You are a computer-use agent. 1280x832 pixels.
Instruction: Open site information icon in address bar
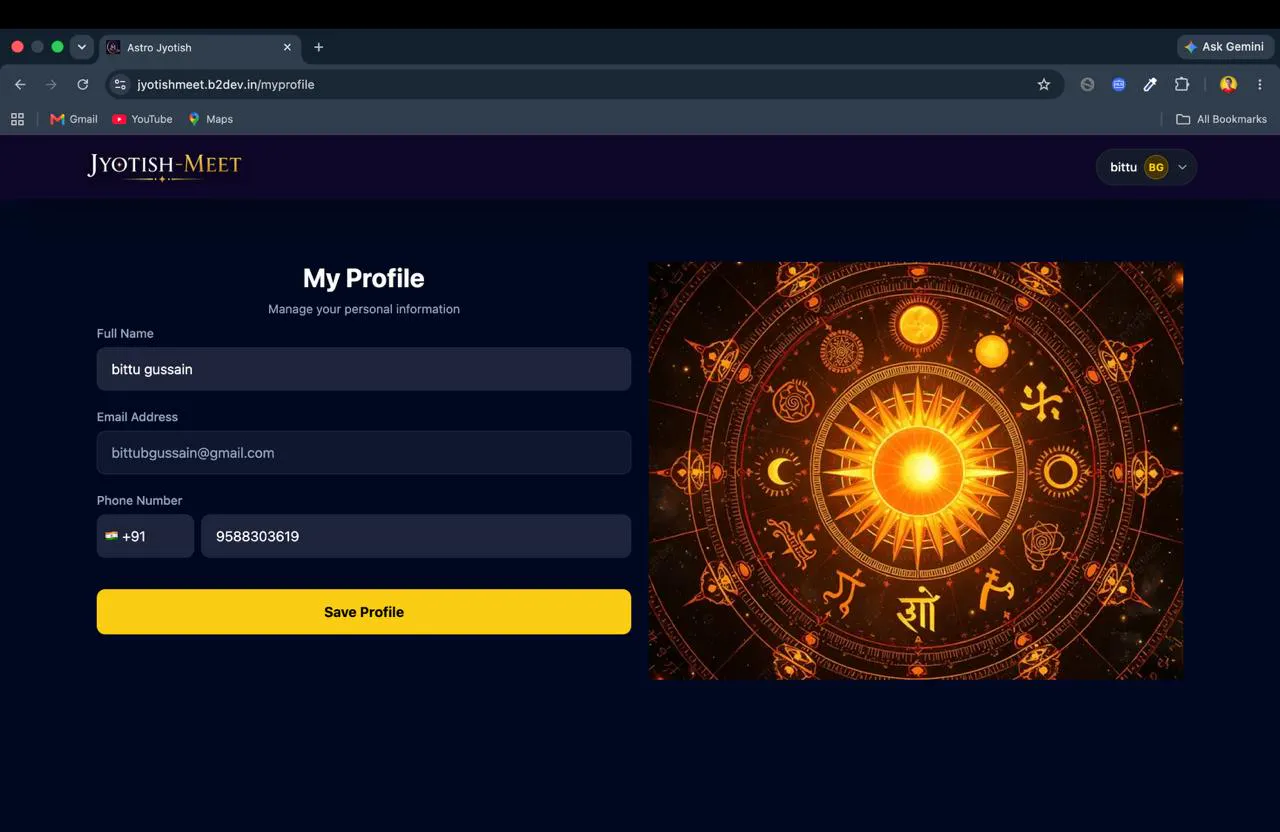pyautogui.click(x=120, y=85)
